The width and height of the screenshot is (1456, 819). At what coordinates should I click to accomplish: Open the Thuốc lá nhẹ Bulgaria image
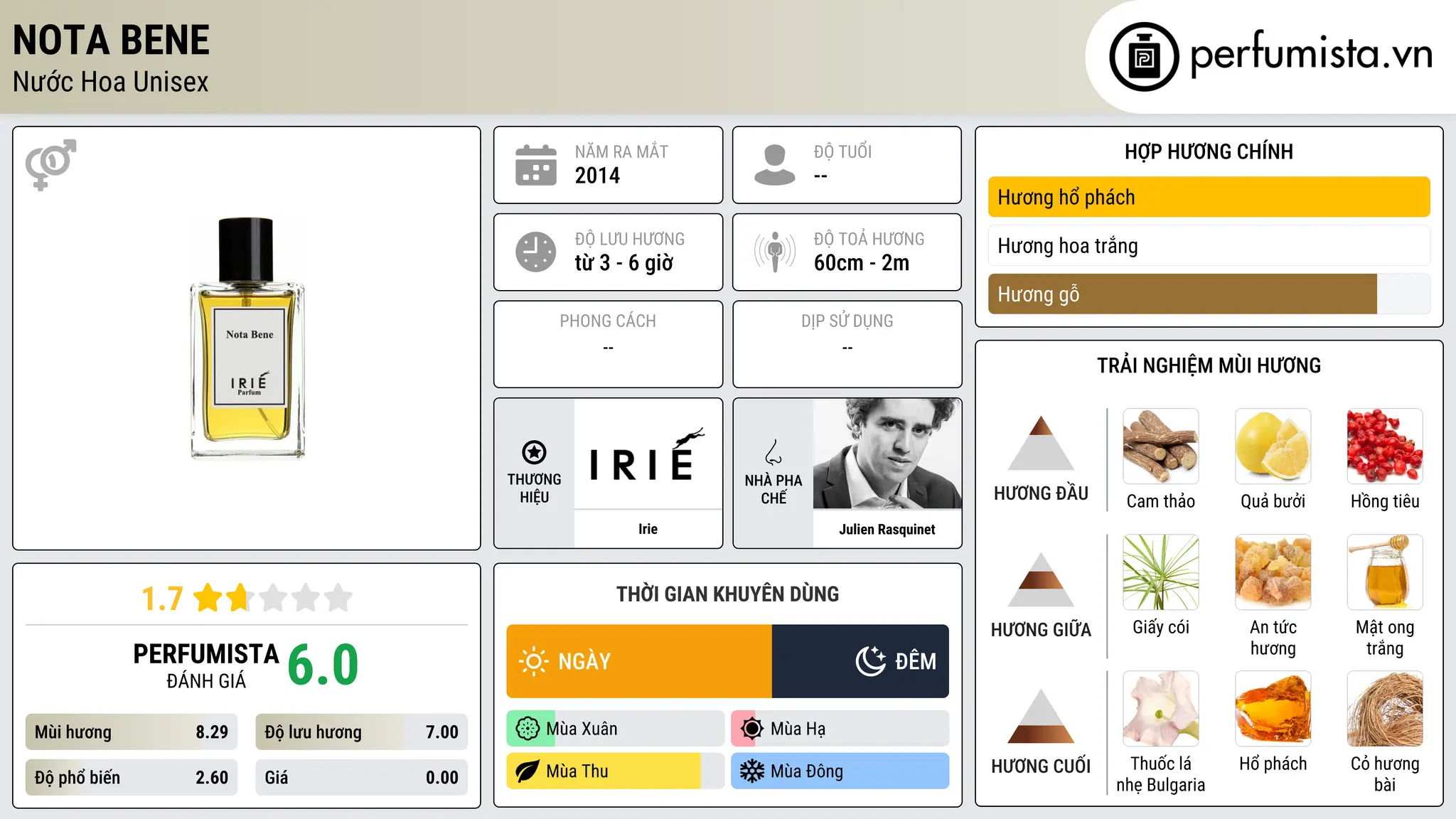coord(1161,709)
